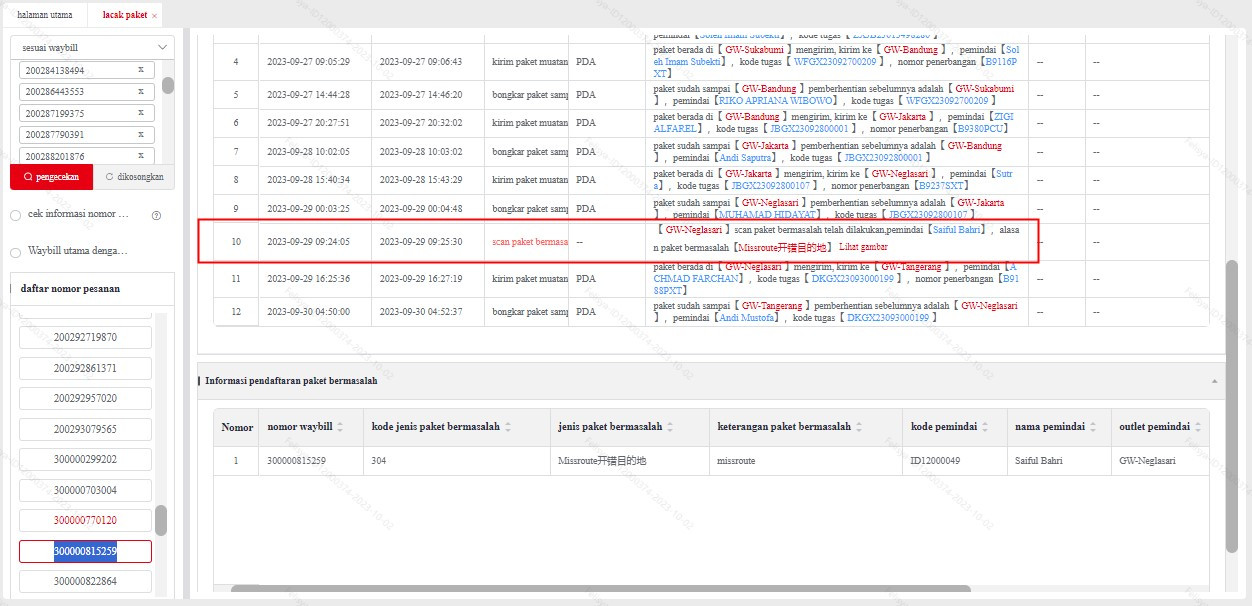Sort by jenis paket bermasalah column
This screenshot has width=1252, height=606.
(x=671, y=427)
